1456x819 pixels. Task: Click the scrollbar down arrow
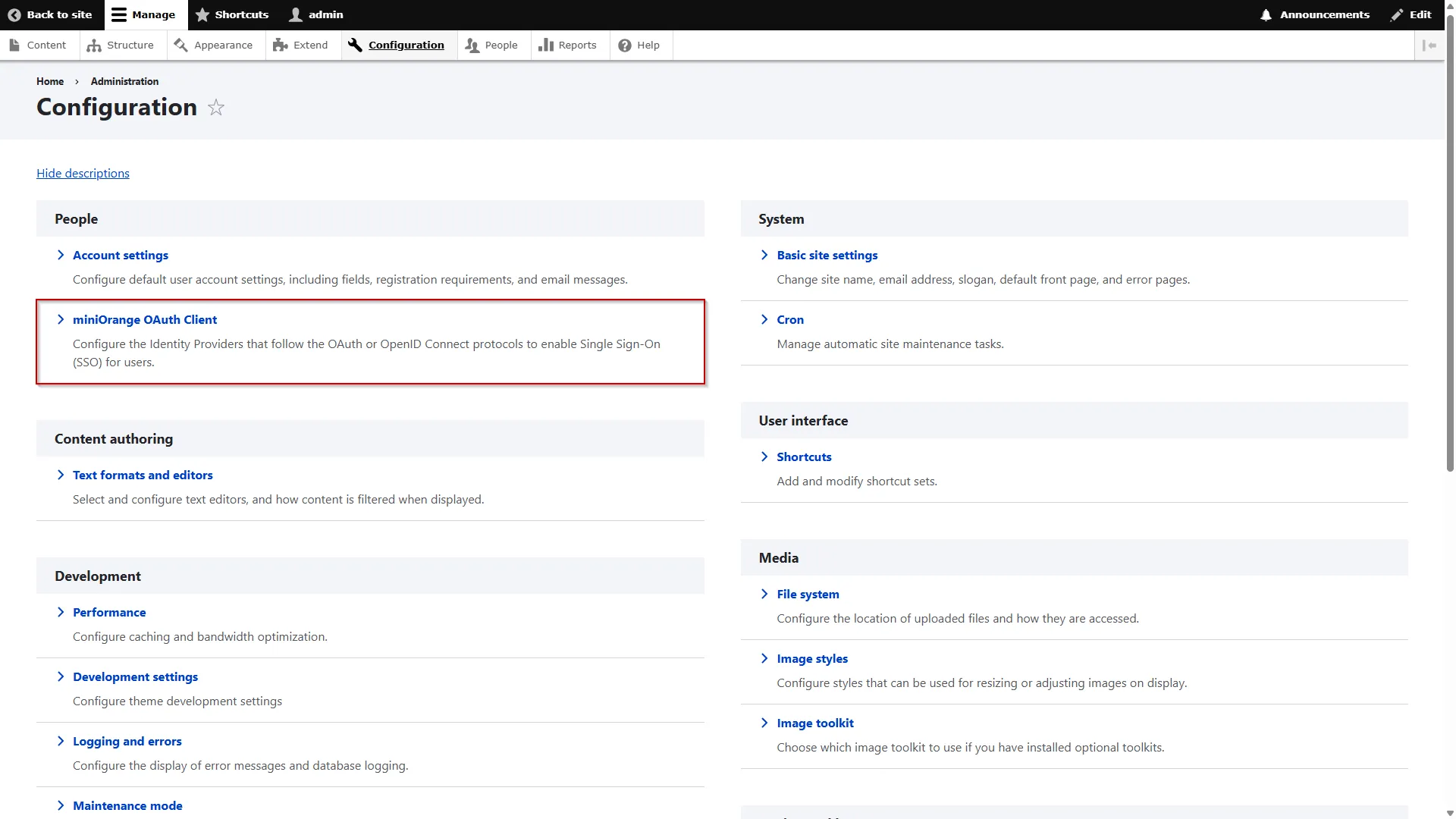point(1450,813)
